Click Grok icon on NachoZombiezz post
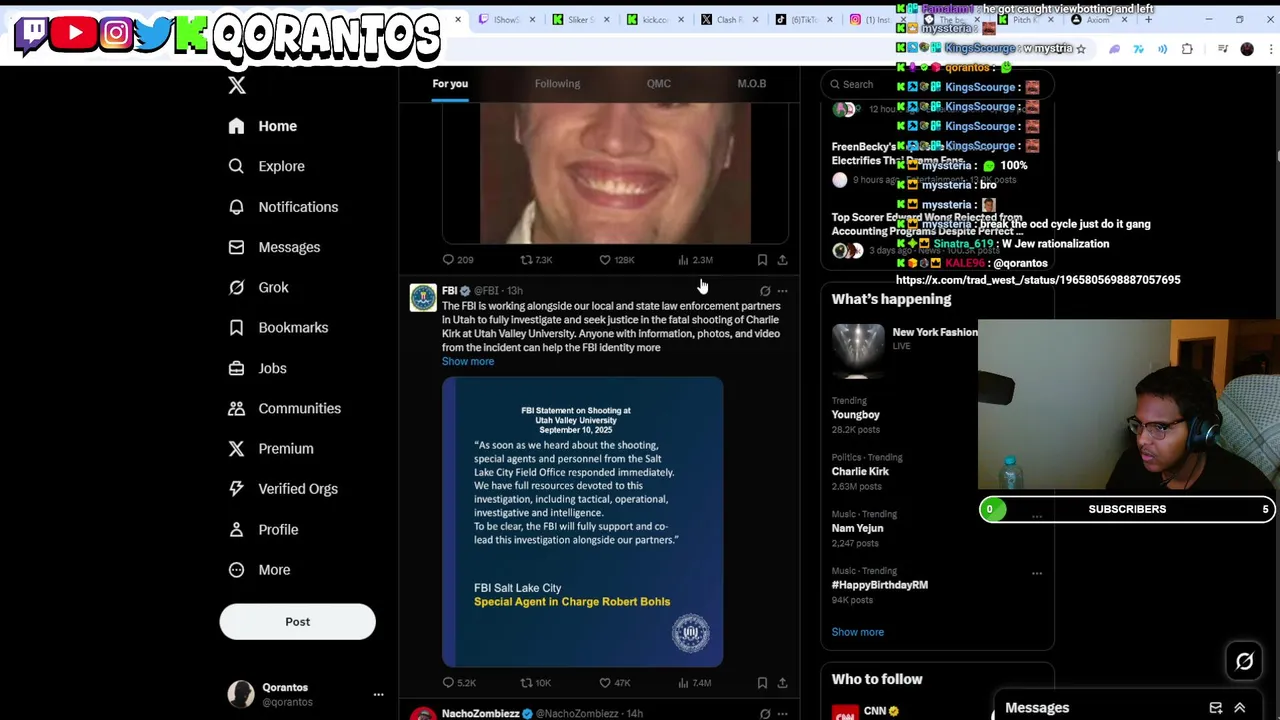Viewport: 1280px width, 720px height. 765,714
